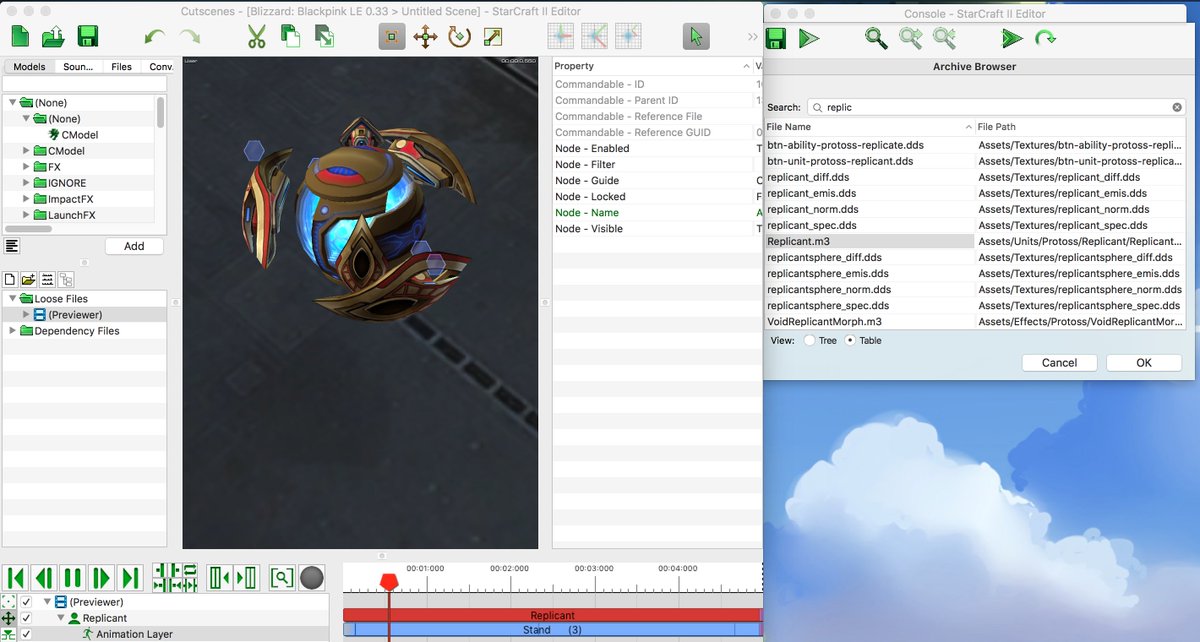1200x642 pixels.
Task: Click the Copy icon in the toolbar
Action: point(290,37)
